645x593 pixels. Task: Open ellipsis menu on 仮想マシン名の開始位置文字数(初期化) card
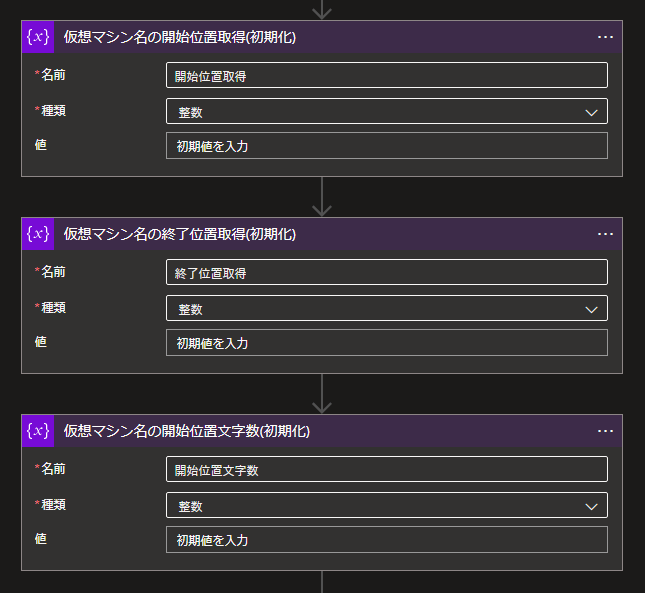(605, 431)
